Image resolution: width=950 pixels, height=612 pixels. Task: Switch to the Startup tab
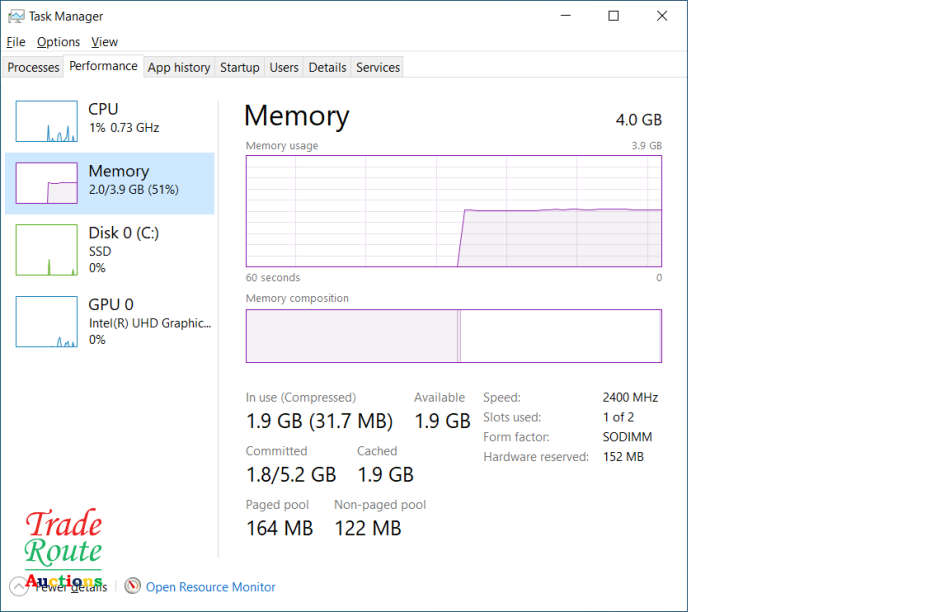239,68
